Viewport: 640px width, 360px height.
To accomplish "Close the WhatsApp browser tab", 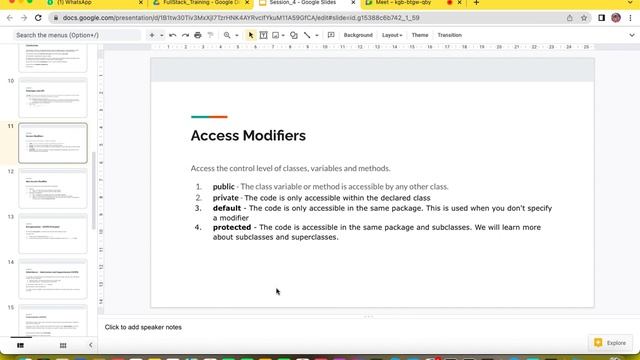I will 141,3.
